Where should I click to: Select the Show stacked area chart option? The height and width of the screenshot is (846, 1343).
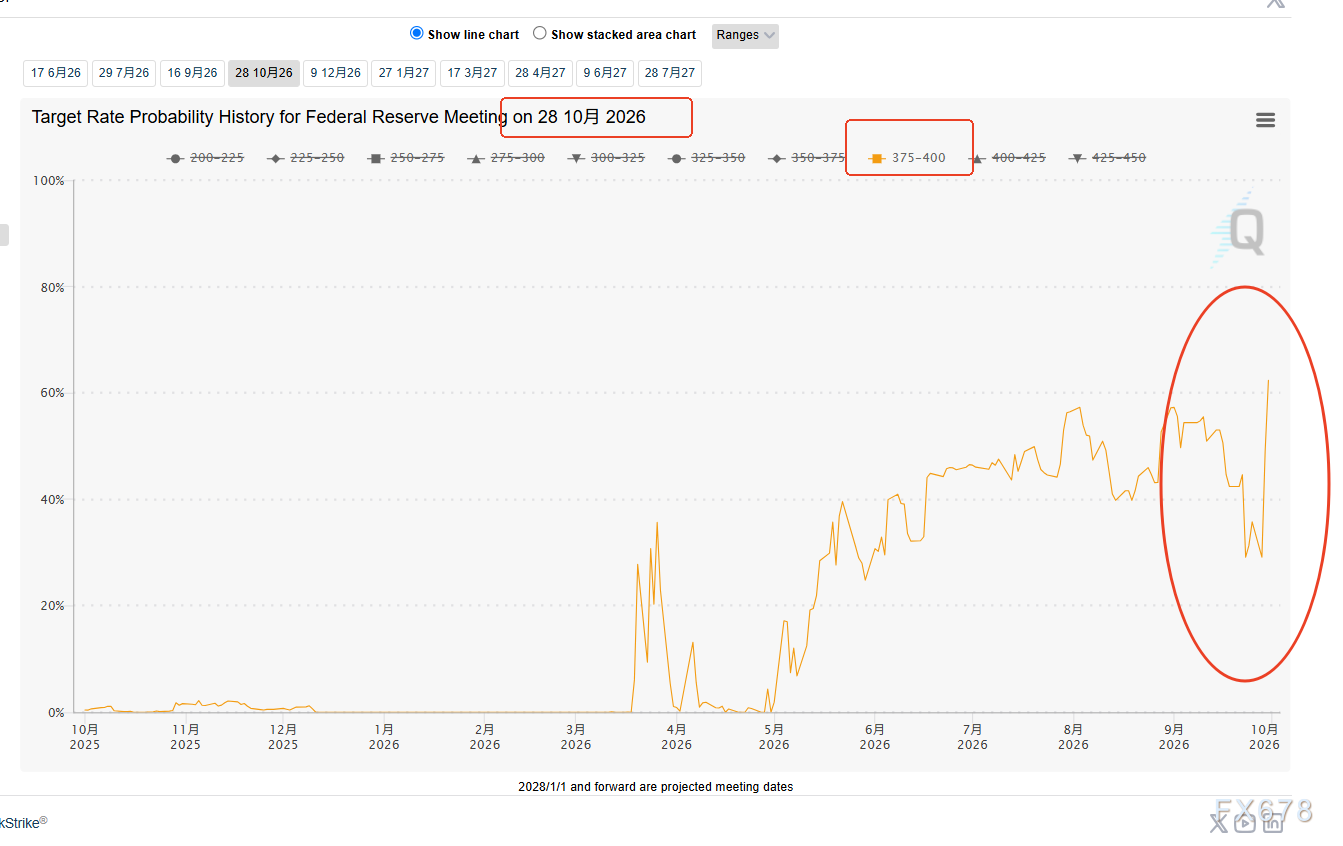[x=540, y=33]
